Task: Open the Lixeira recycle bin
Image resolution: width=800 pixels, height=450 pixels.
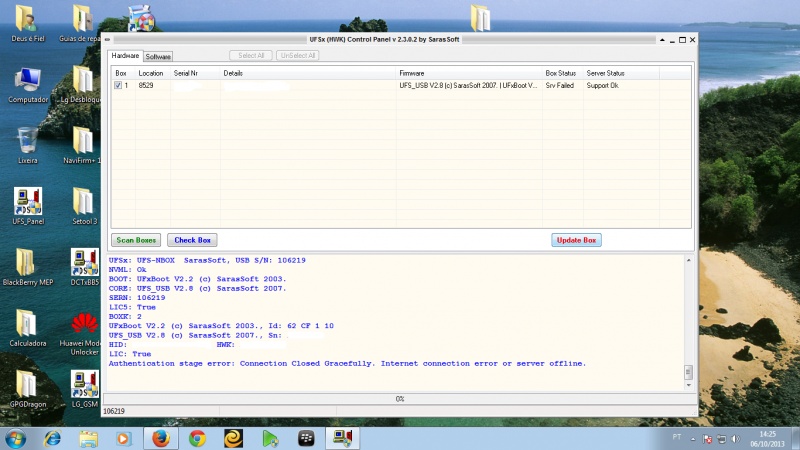Action: click(28, 145)
